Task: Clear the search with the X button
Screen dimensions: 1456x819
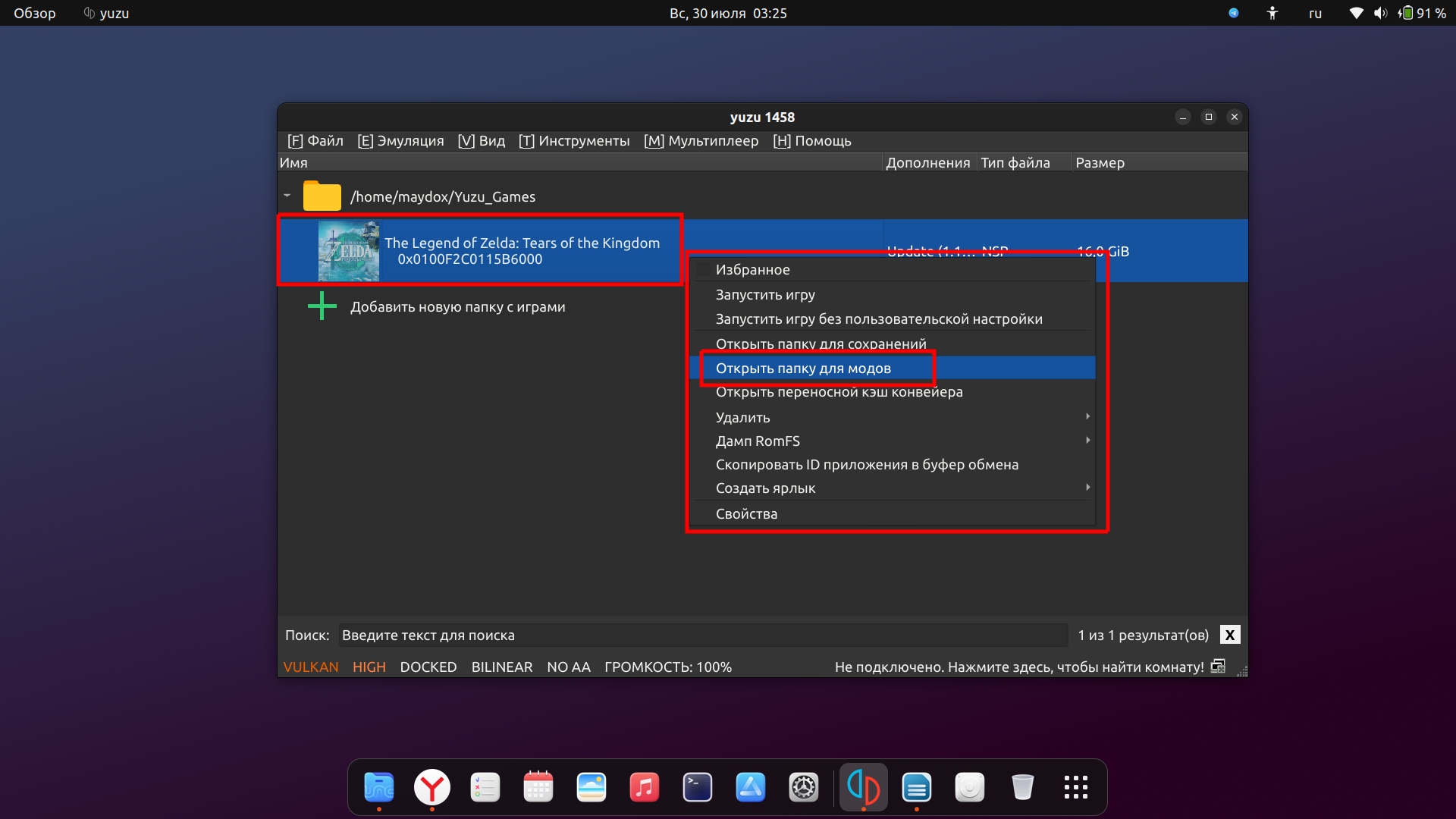Action: coord(1230,635)
